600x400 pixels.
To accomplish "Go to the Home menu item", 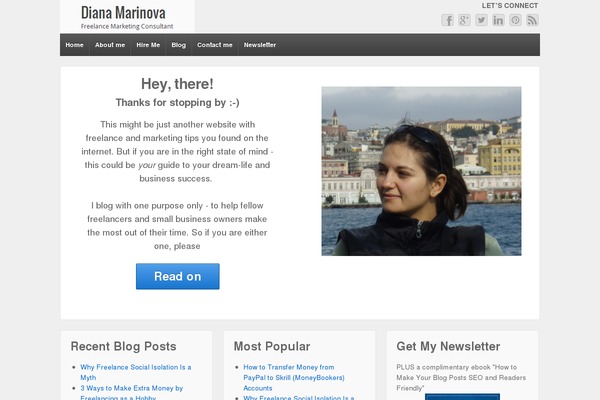I will [74, 45].
